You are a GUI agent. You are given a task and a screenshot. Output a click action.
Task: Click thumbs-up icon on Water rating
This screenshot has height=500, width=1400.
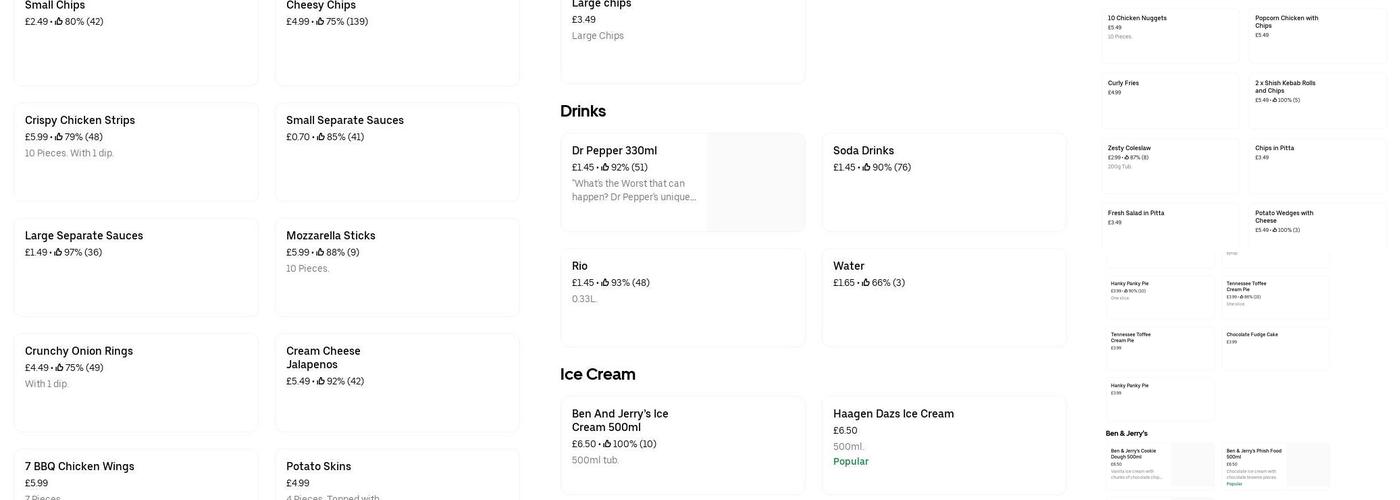[865, 283]
